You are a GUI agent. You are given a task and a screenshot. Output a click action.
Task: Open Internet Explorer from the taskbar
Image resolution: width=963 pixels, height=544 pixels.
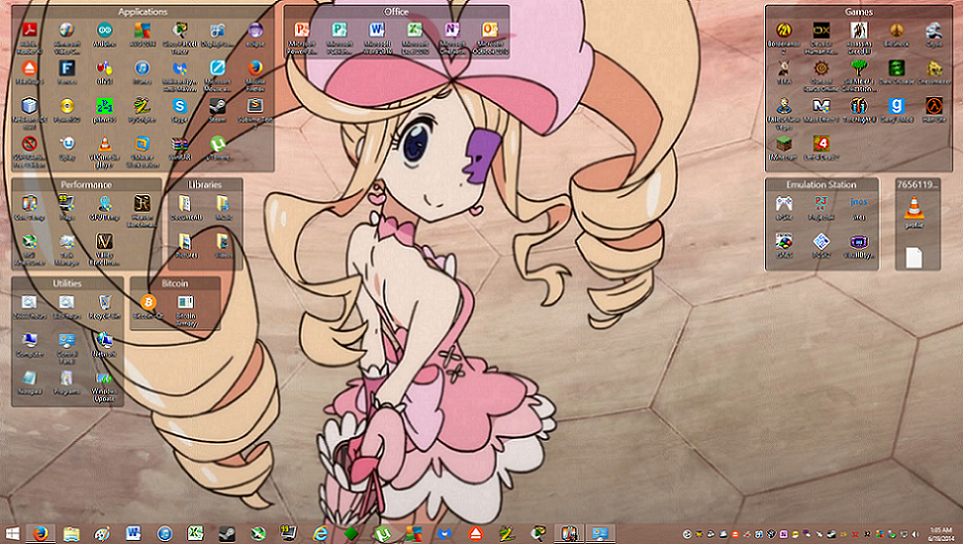[320, 533]
